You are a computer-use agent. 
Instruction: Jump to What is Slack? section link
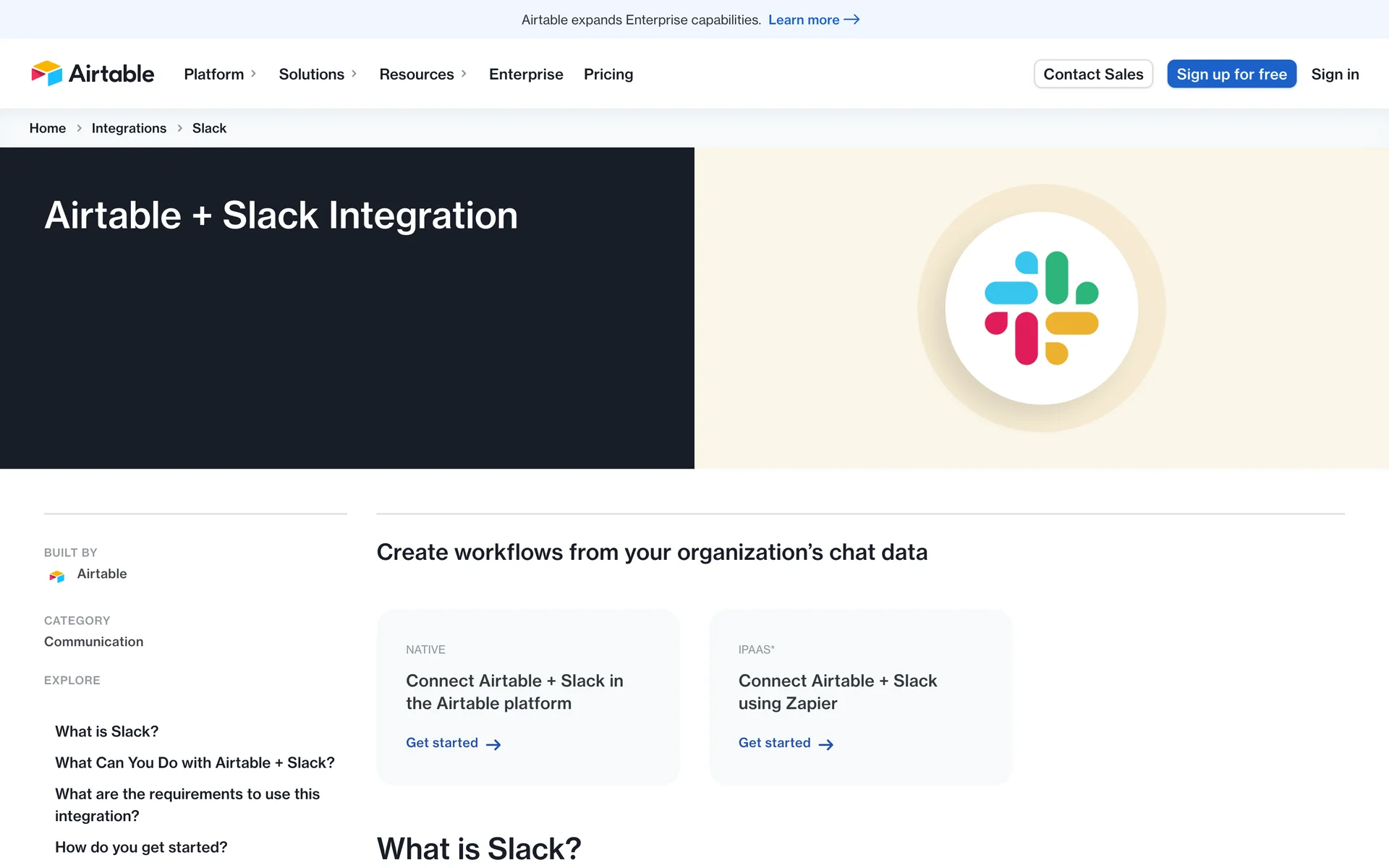(107, 731)
